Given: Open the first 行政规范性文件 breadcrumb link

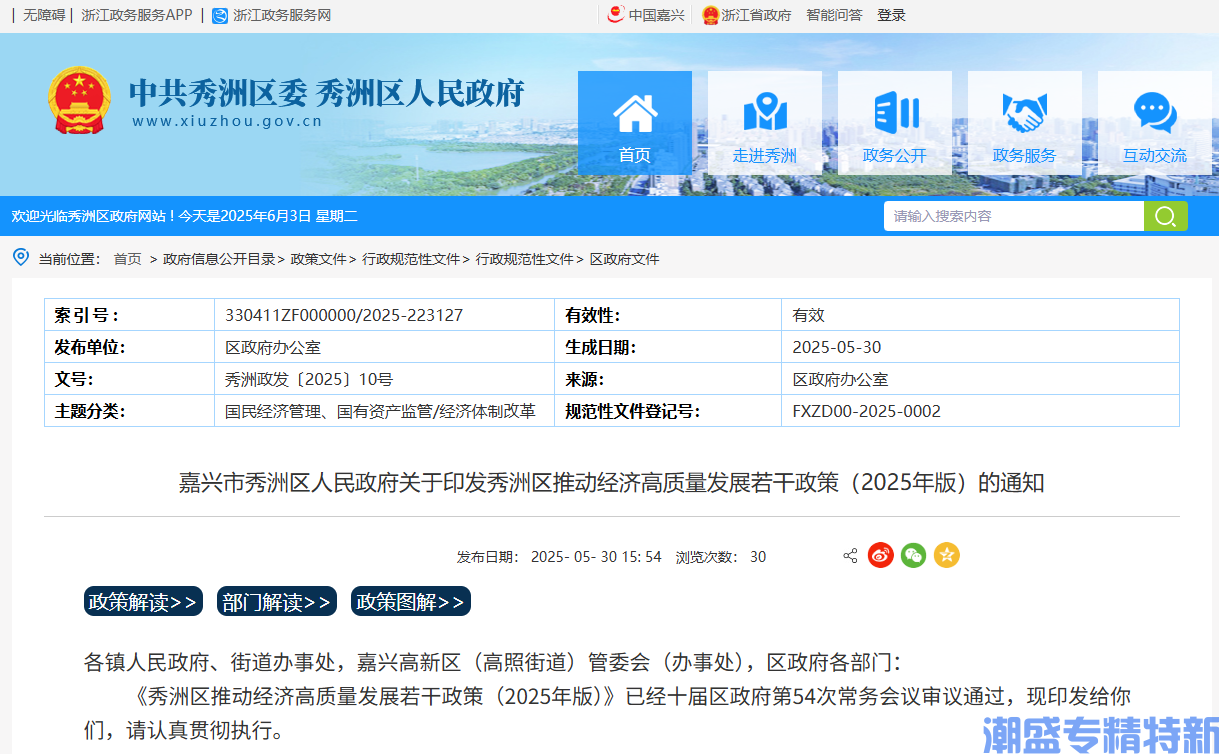Looking at the screenshot, I should tap(411, 259).
